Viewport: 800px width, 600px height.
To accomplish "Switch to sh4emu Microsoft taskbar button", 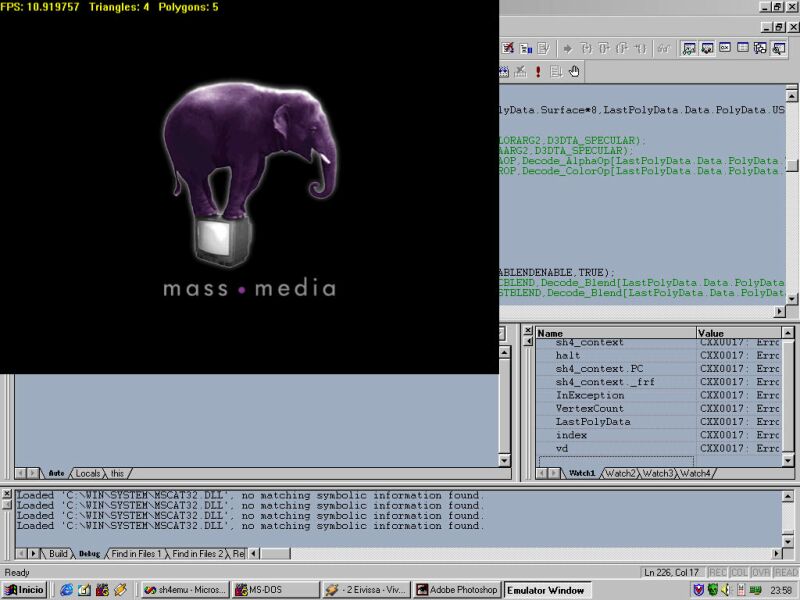I will tap(185, 590).
